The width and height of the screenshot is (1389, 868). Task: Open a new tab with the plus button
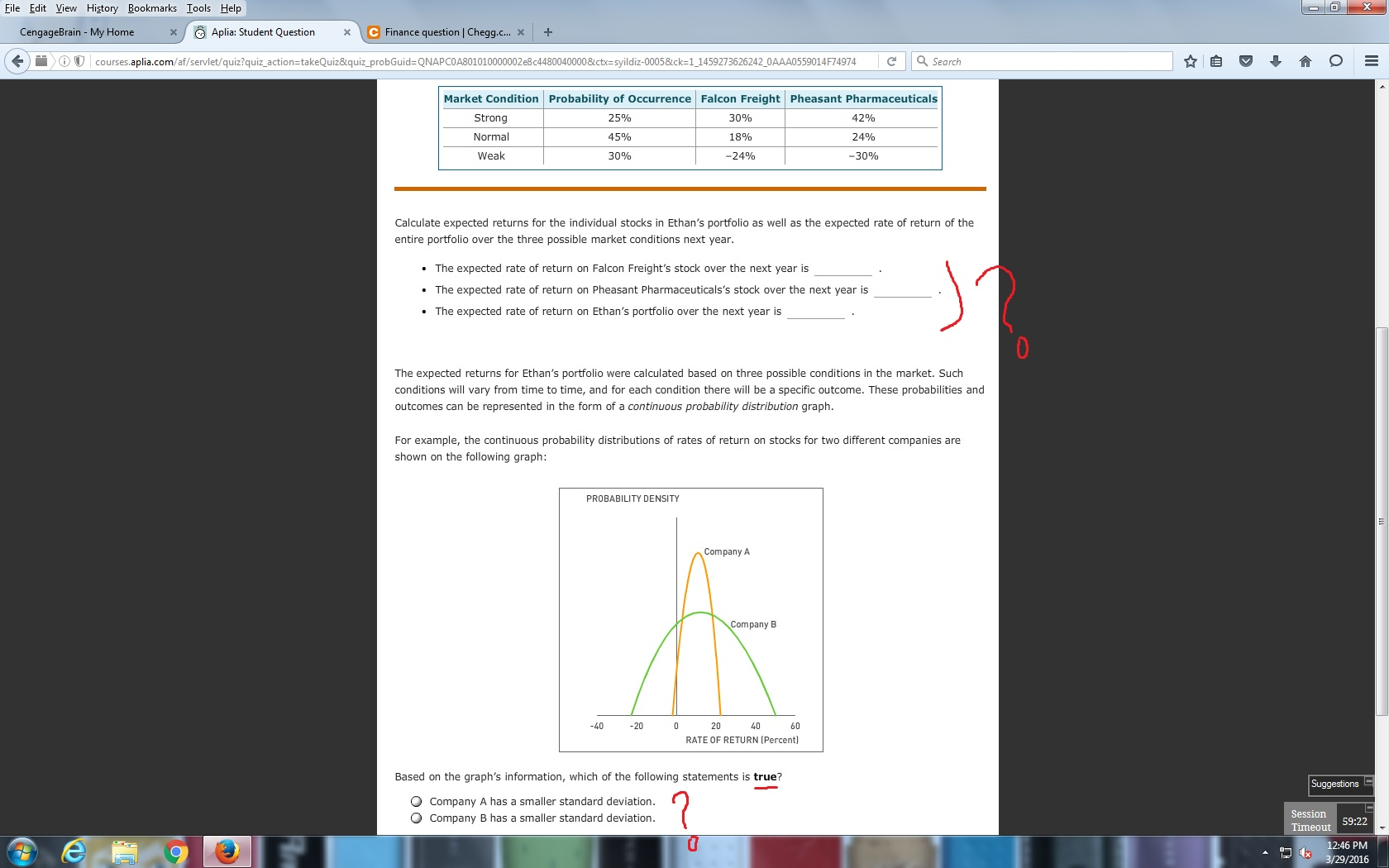pos(547,32)
